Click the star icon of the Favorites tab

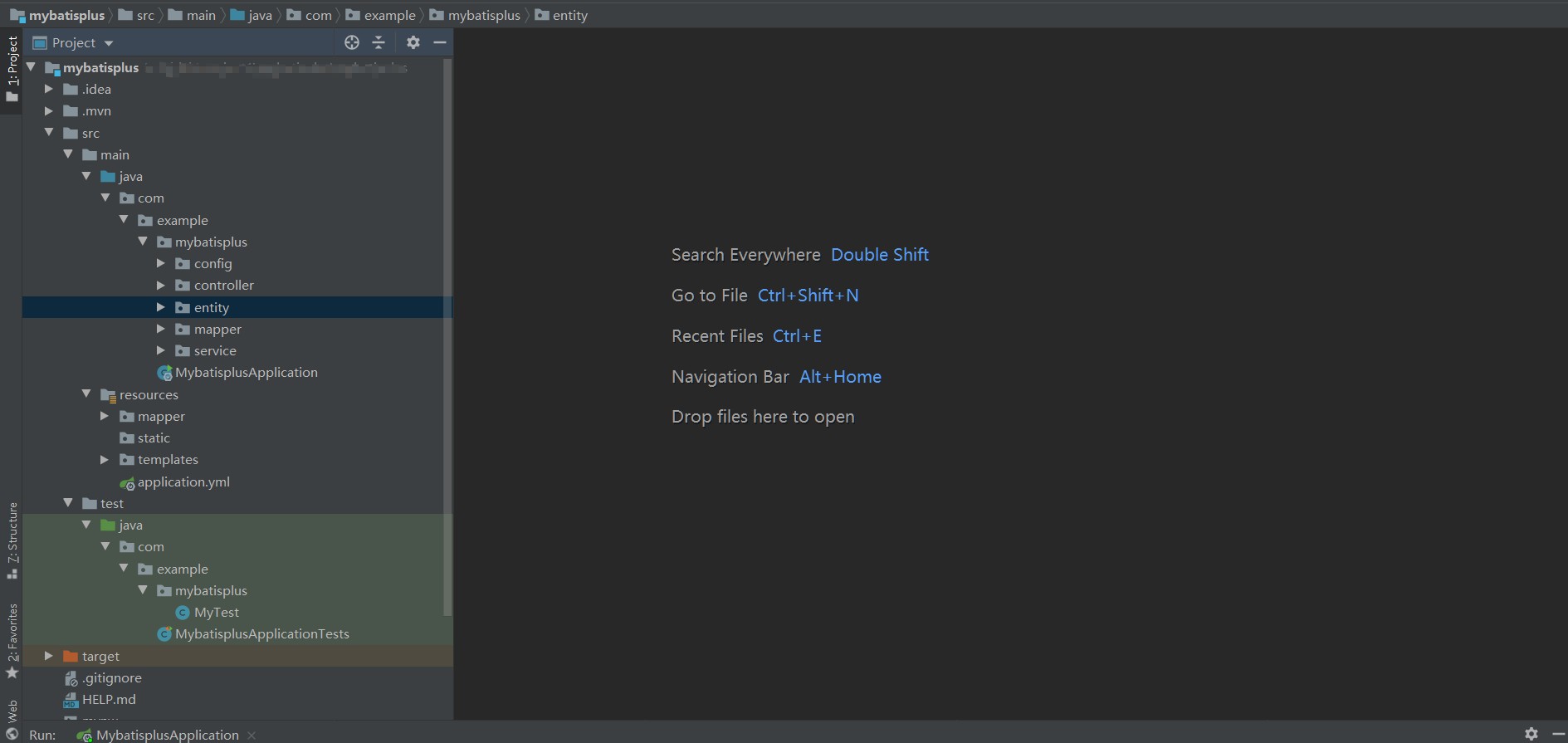click(12, 672)
